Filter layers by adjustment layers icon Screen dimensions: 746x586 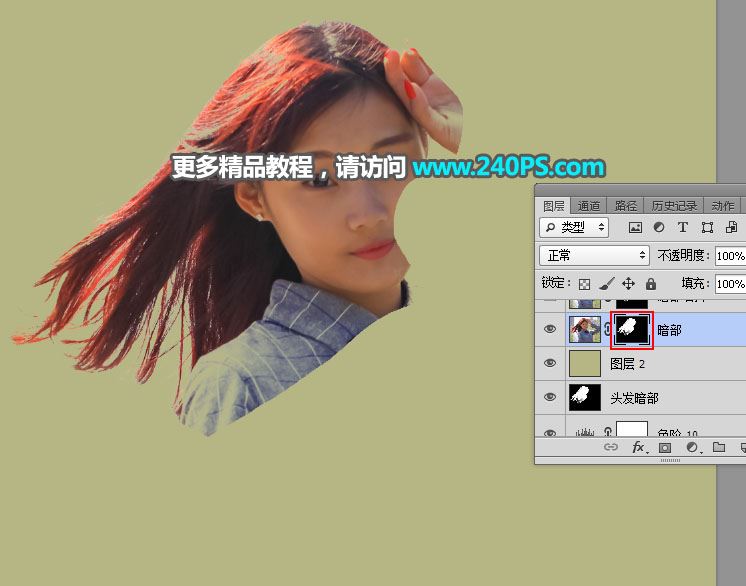click(x=659, y=227)
